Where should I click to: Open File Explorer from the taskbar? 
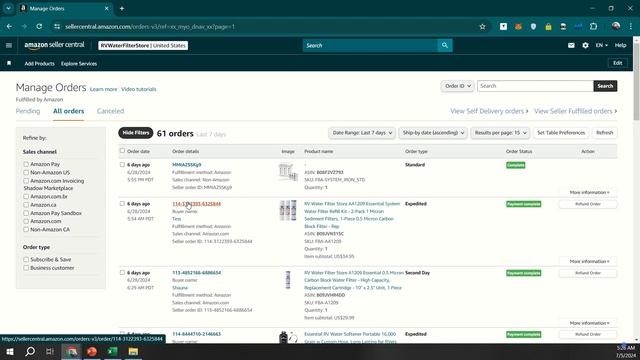pos(133,351)
